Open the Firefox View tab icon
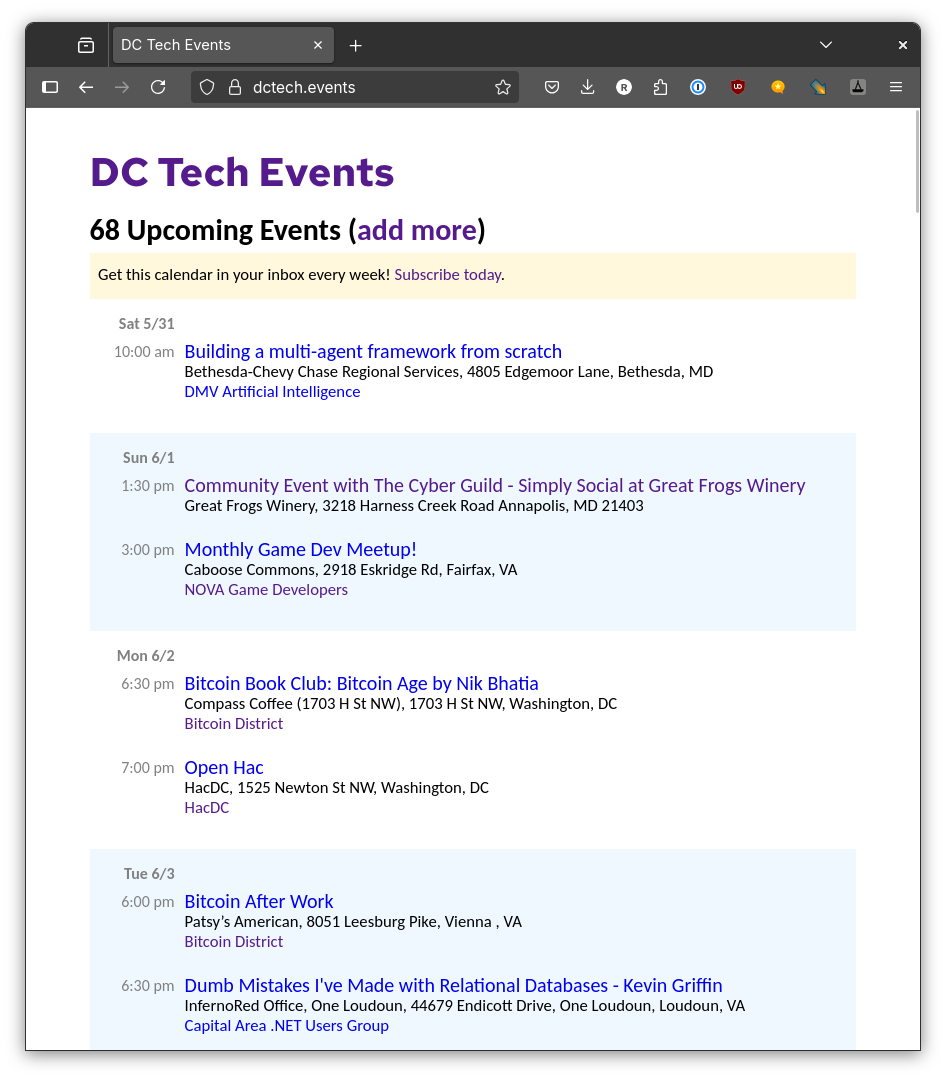Screen dimensions: 946x1079 (x=86, y=45)
